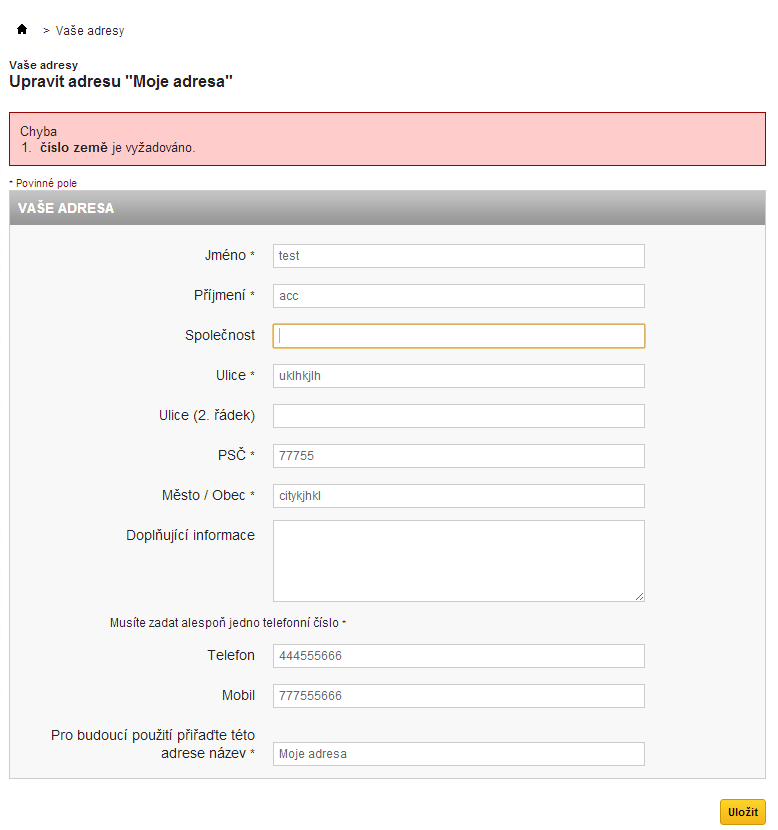778x830 pixels.
Task: Open the Vaše adresy breadcrumb link
Action: coord(90,31)
